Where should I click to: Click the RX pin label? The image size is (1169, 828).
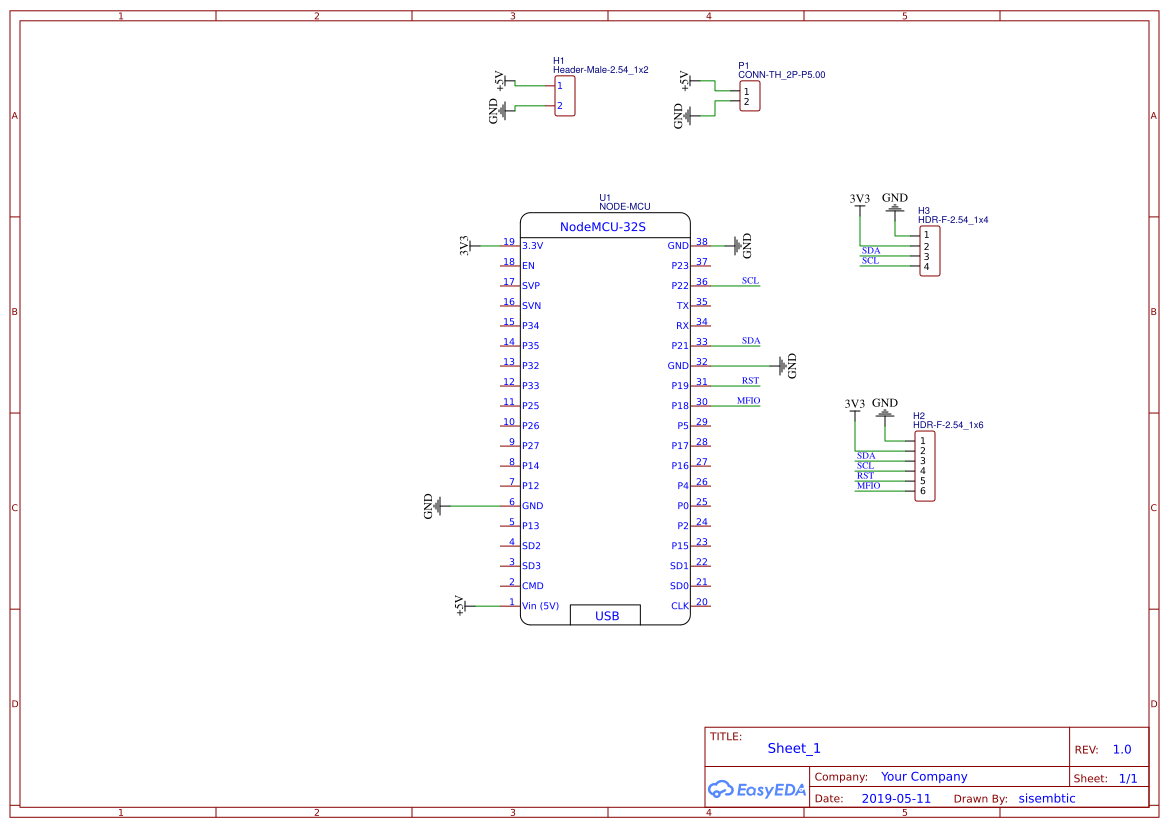pyautogui.click(x=682, y=326)
